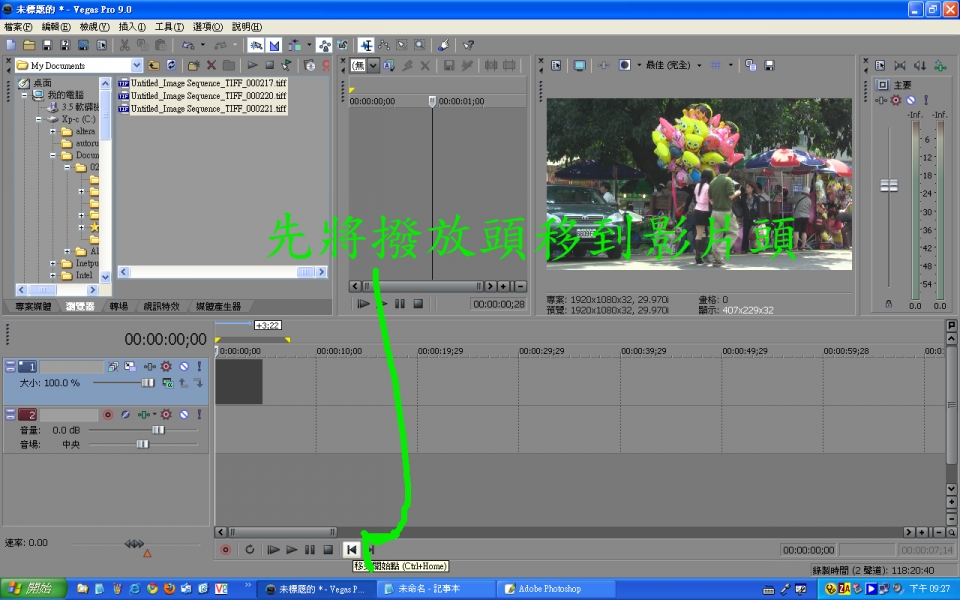960x600 pixels.
Task: Toggle Loop Playback in timeline transport
Action: (x=249, y=549)
